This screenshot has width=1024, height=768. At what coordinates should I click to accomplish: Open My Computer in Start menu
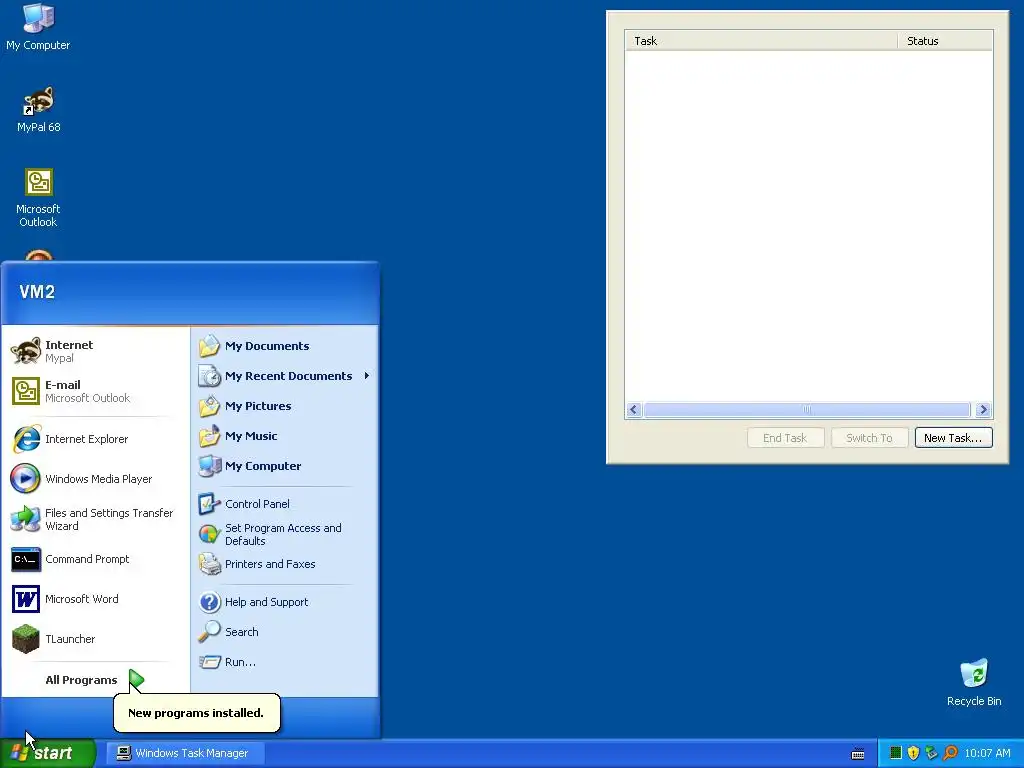click(284, 466)
